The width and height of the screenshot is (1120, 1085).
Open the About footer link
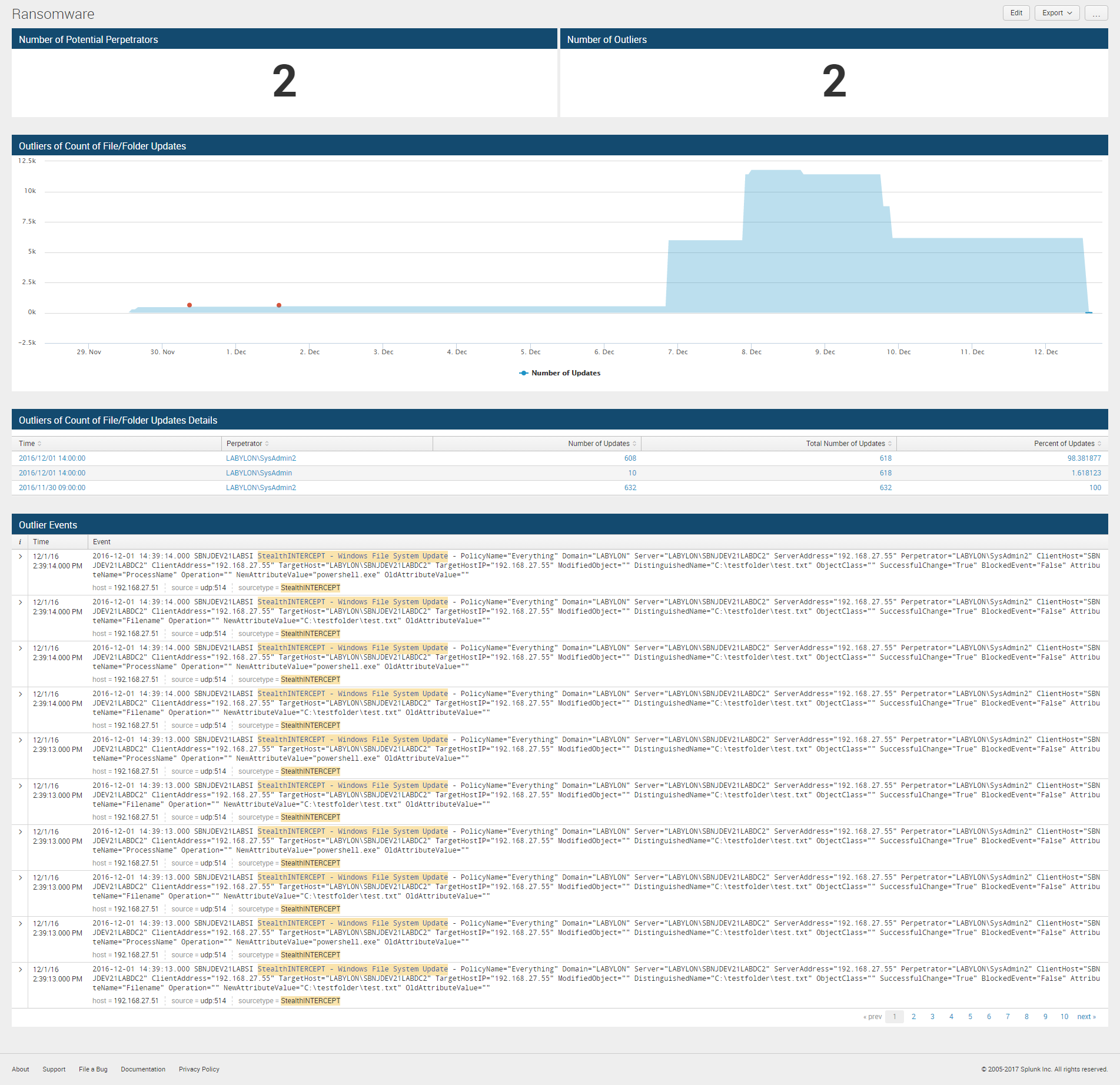tap(21, 1069)
